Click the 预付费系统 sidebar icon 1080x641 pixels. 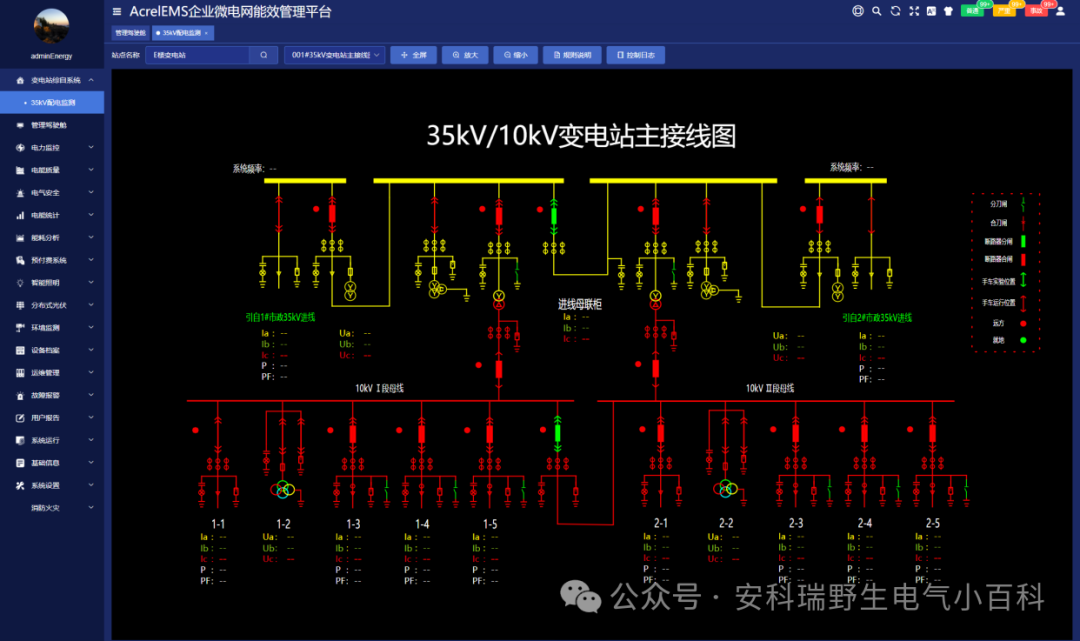point(20,260)
